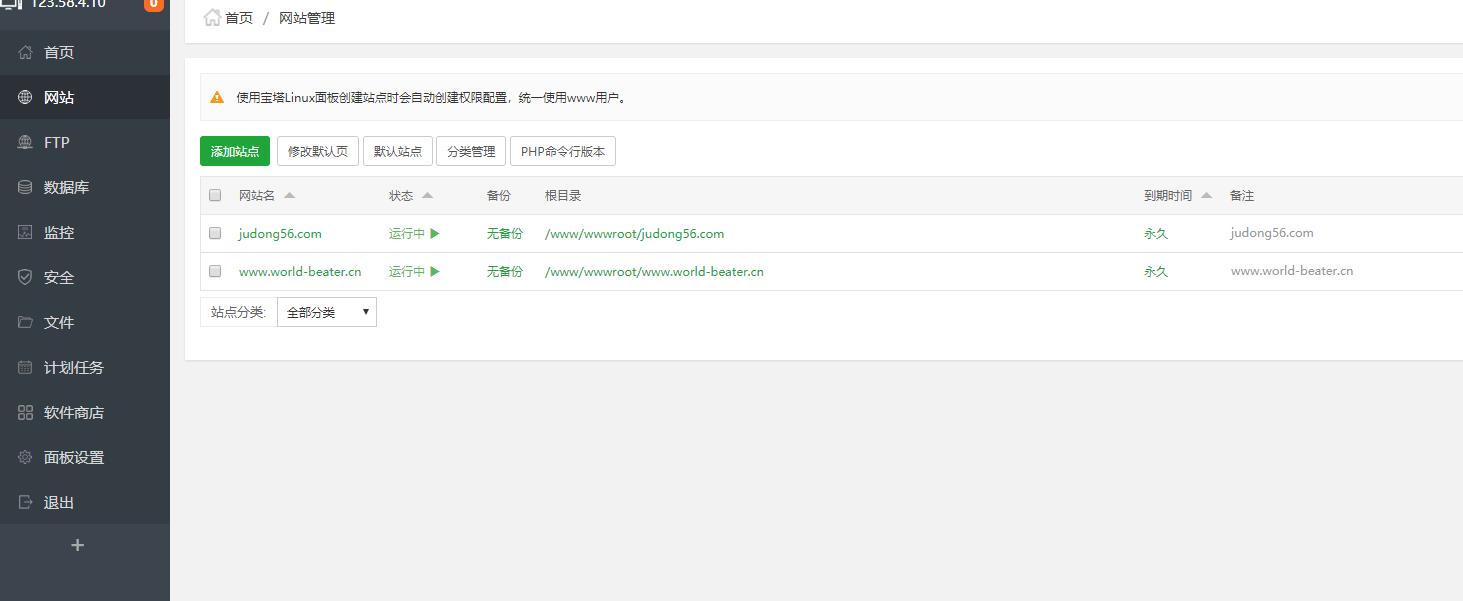Open 软件商店 in the sidebar menu
This screenshot has height=601, width=1463.
point(73,412)
